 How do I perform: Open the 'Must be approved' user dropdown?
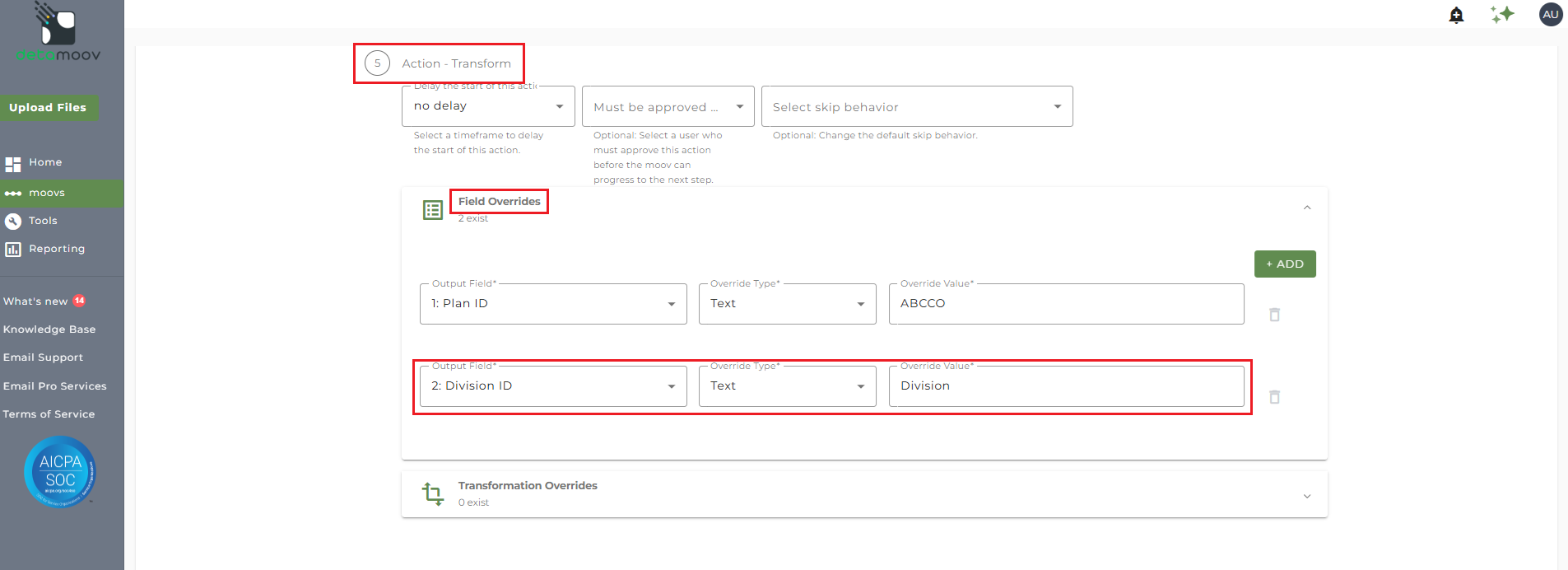tap(668, 107)
